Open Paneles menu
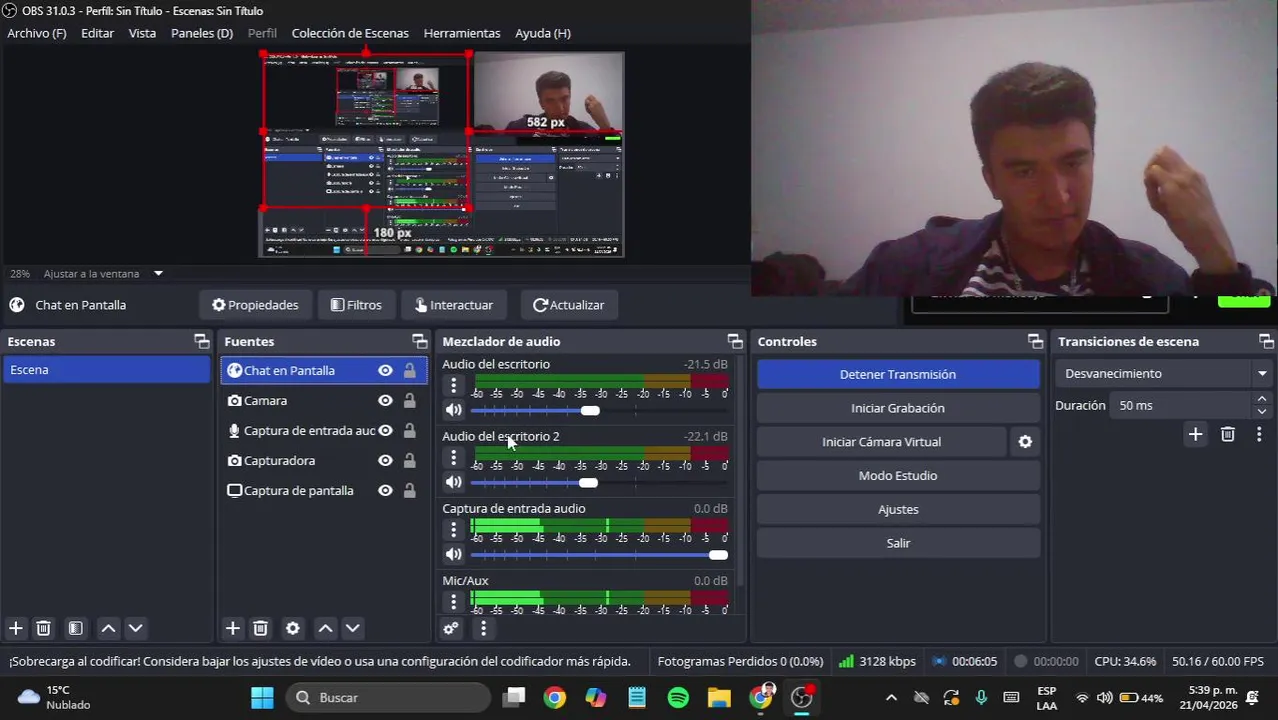This screenshot has height=720, width=1278. tap(202, 33)
